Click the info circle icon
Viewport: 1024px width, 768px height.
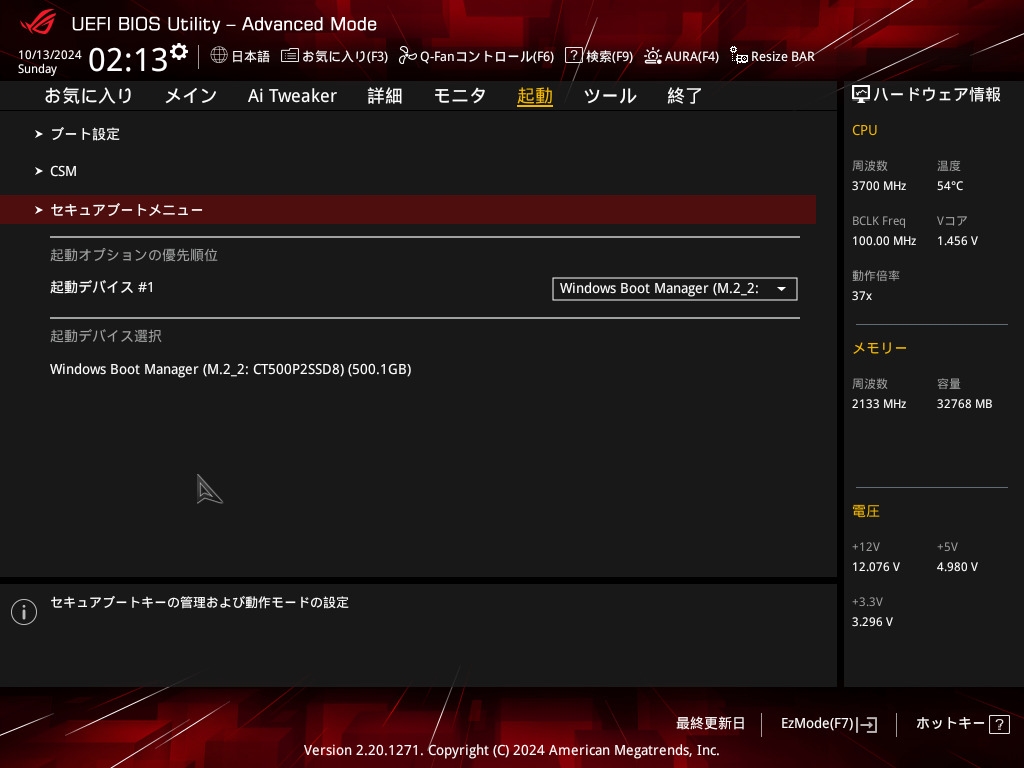pos(24,612)
